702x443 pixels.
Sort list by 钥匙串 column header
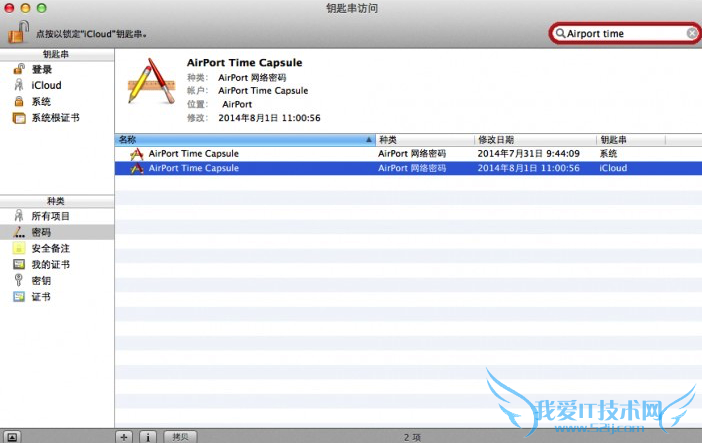tap(631, 140)
